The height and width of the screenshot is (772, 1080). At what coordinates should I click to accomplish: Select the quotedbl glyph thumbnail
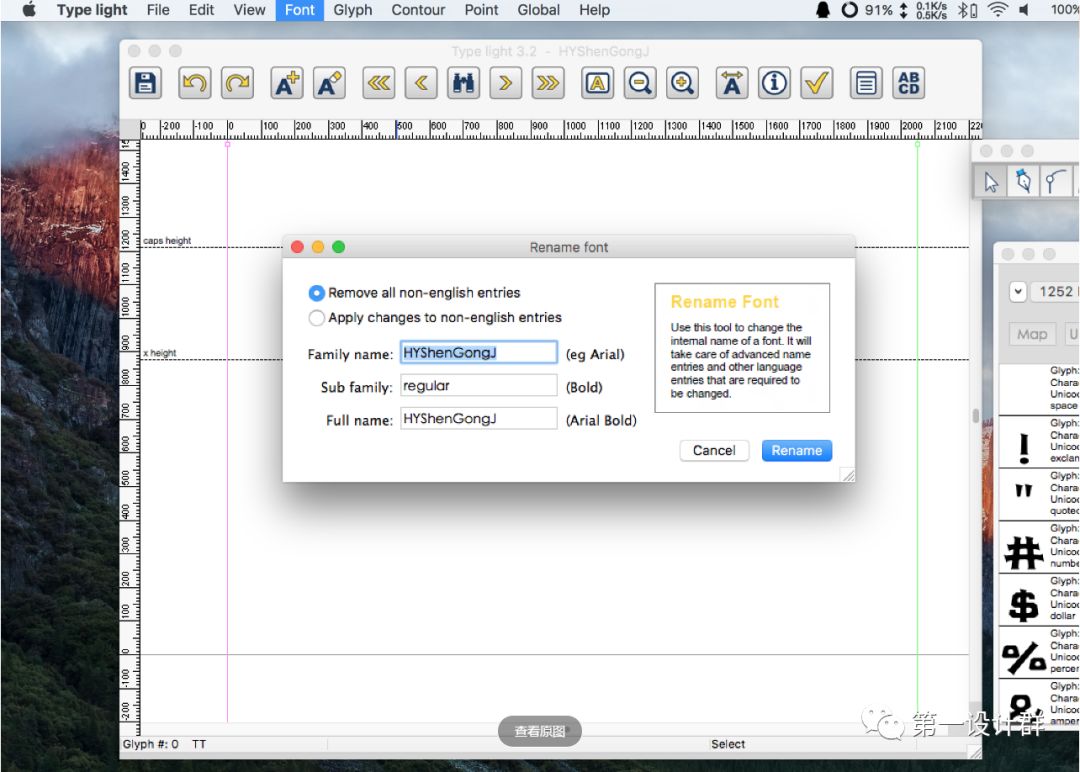[1024, 492]
